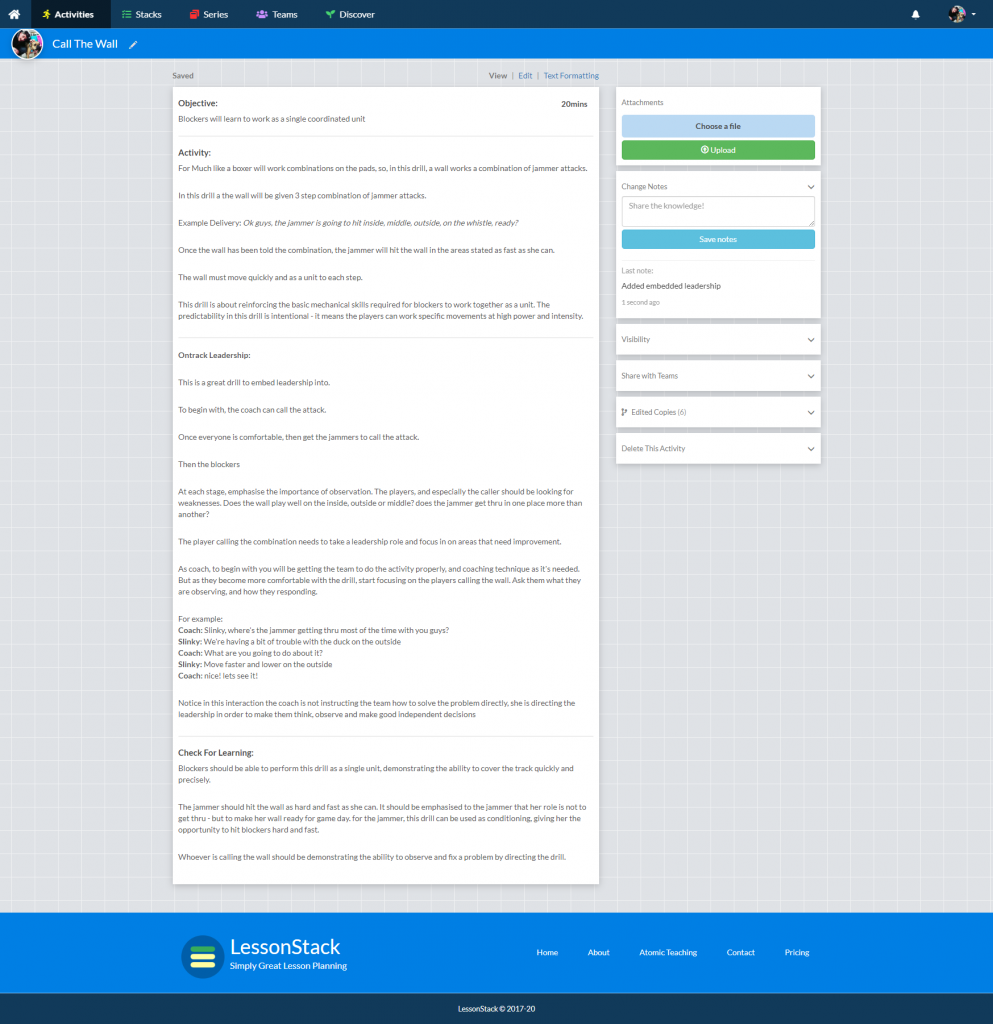993x1024 pixels.
Task: Expand the Edited Copies panel
Action: tap(717, 412)
